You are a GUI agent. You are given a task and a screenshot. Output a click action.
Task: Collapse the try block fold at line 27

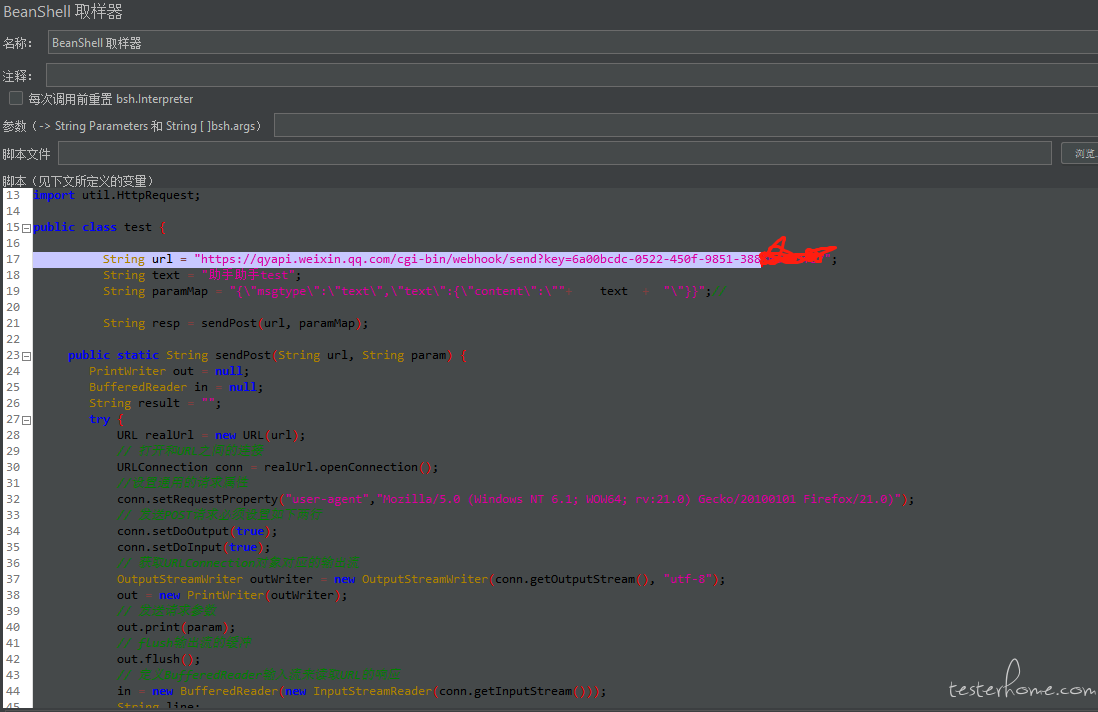point(26,421)
